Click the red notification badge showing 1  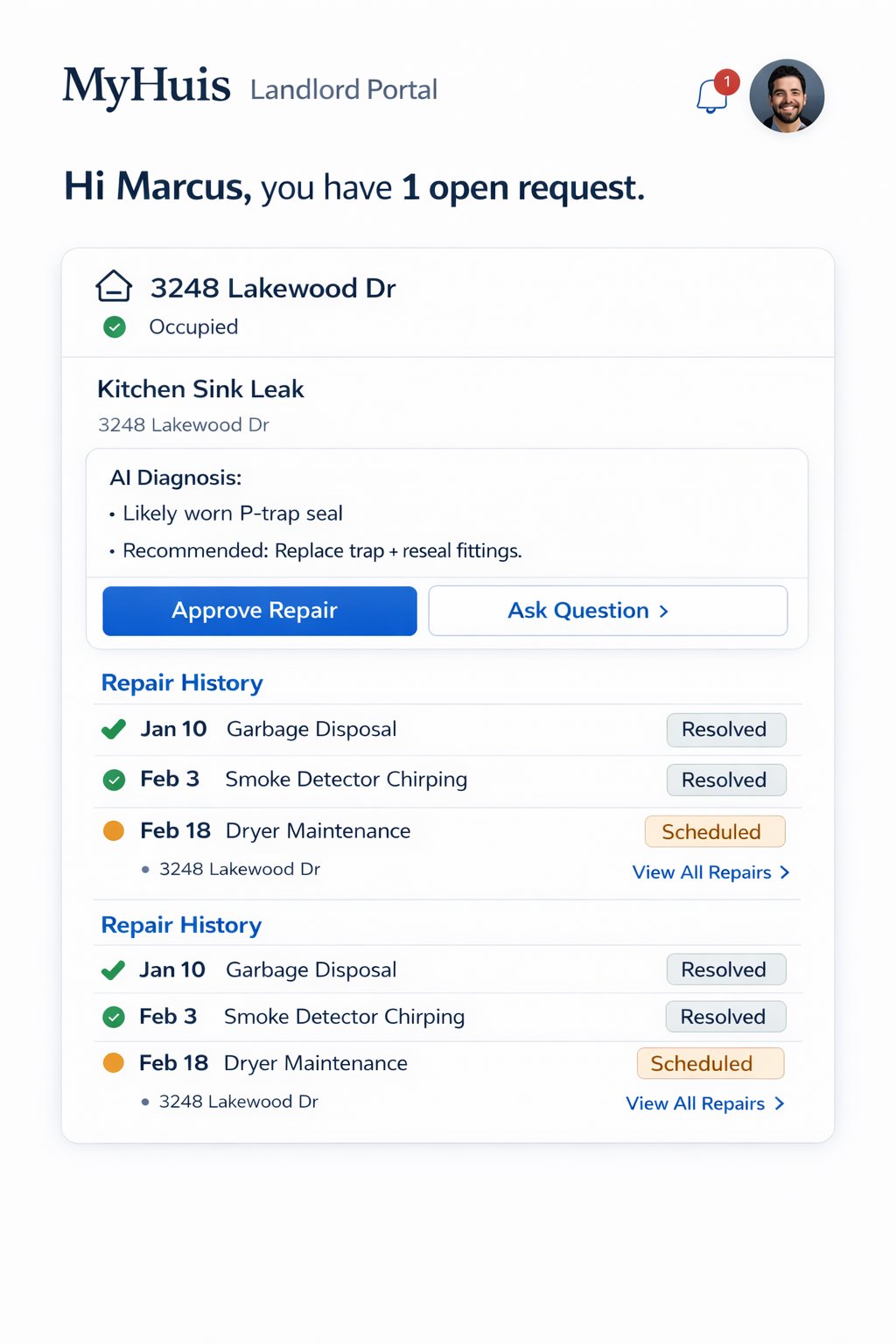point(726,82)
